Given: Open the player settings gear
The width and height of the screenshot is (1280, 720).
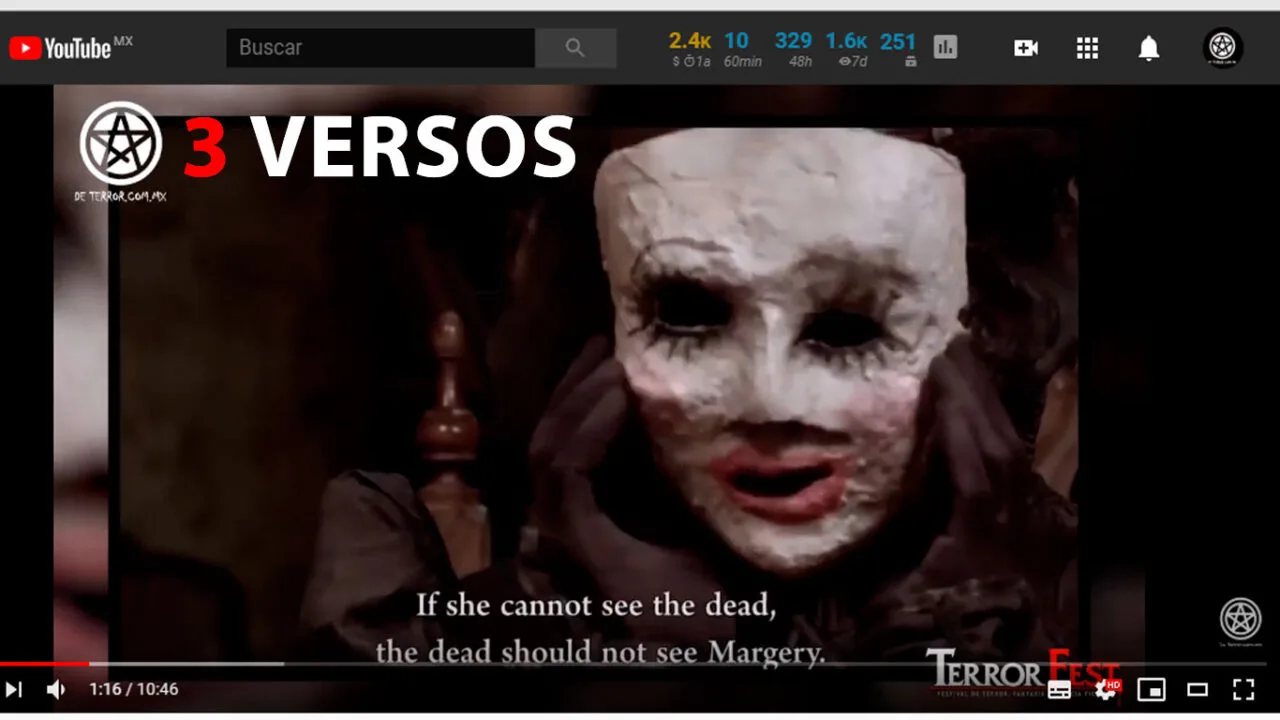Looking at the screenshot, I should [x=1106, y=689].
